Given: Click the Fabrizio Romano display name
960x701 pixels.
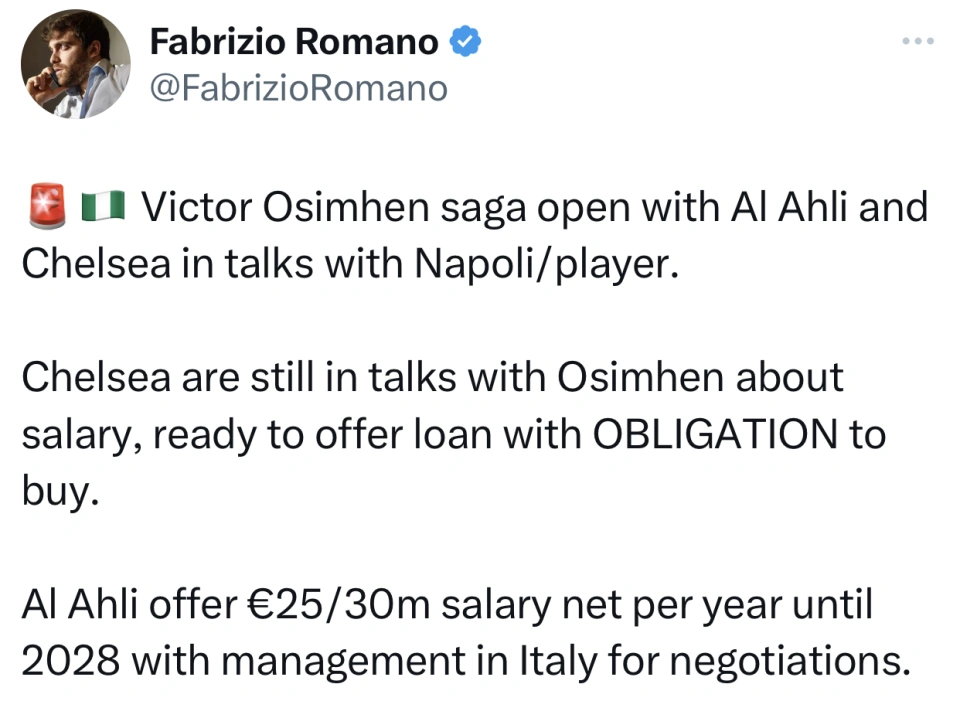Looking at the screenshot, I should point(294,42).
